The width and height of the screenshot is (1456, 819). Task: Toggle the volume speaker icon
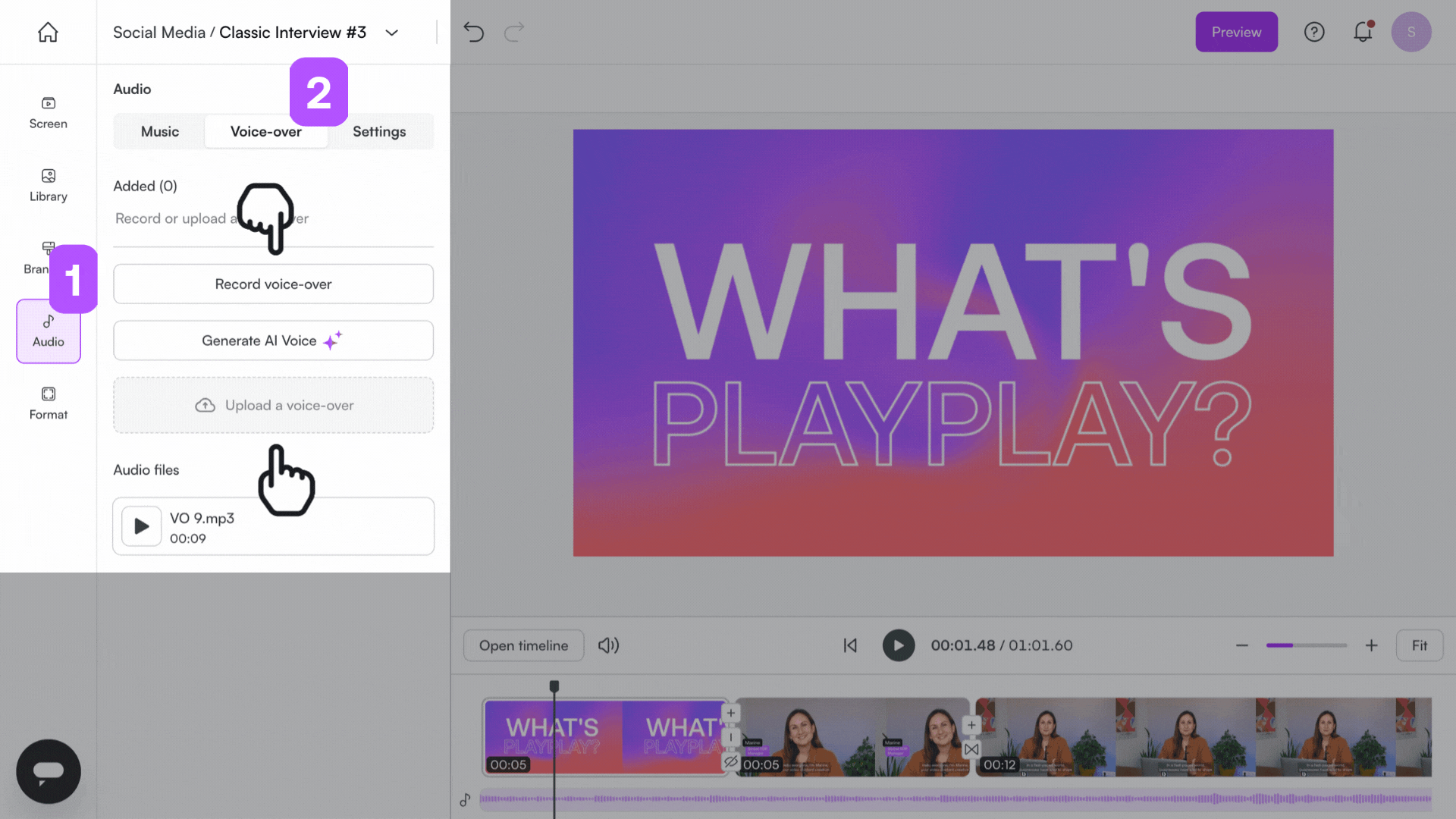(x=608, y=645)
